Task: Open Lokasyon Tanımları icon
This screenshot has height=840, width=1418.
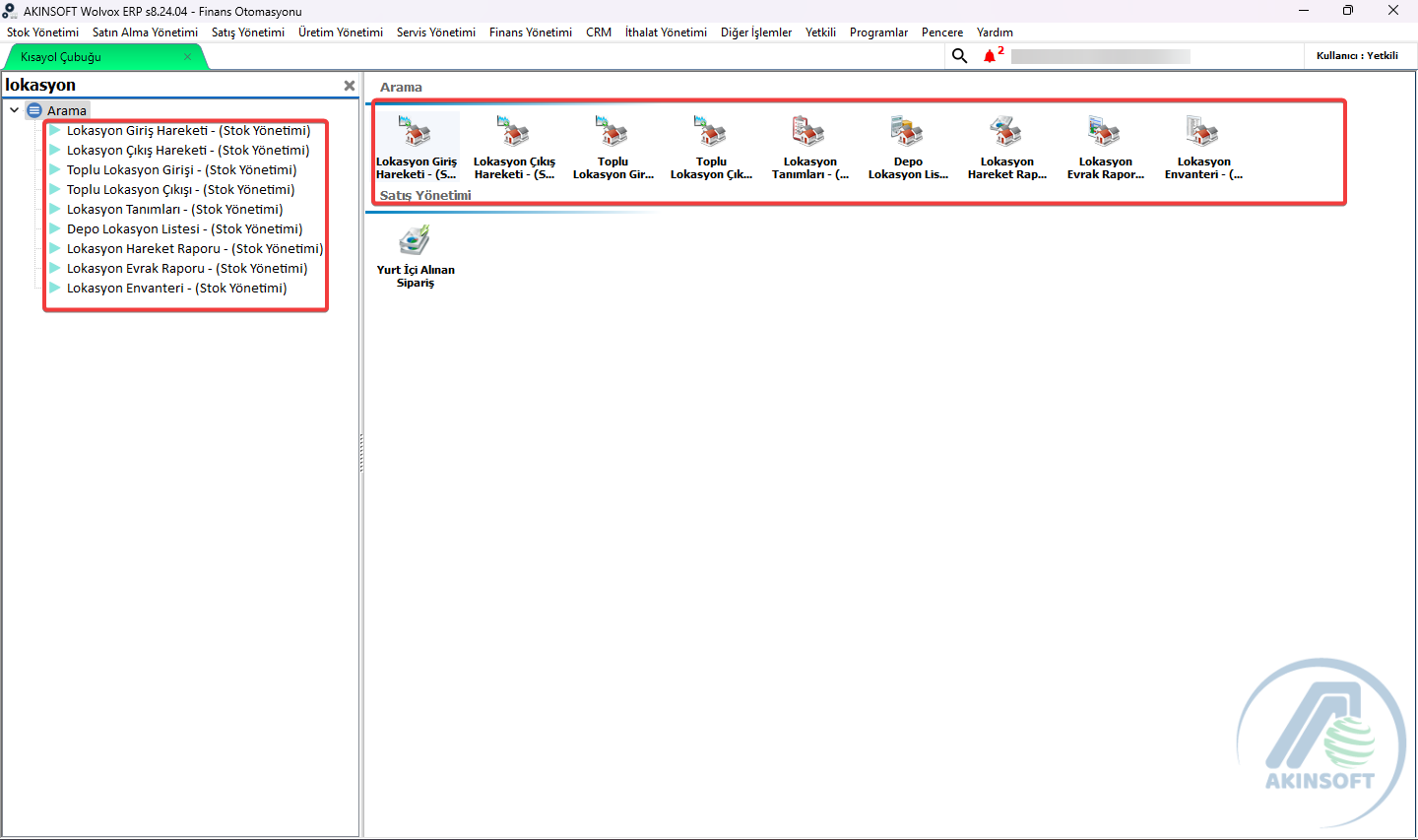Action: [x=809, y=147]
